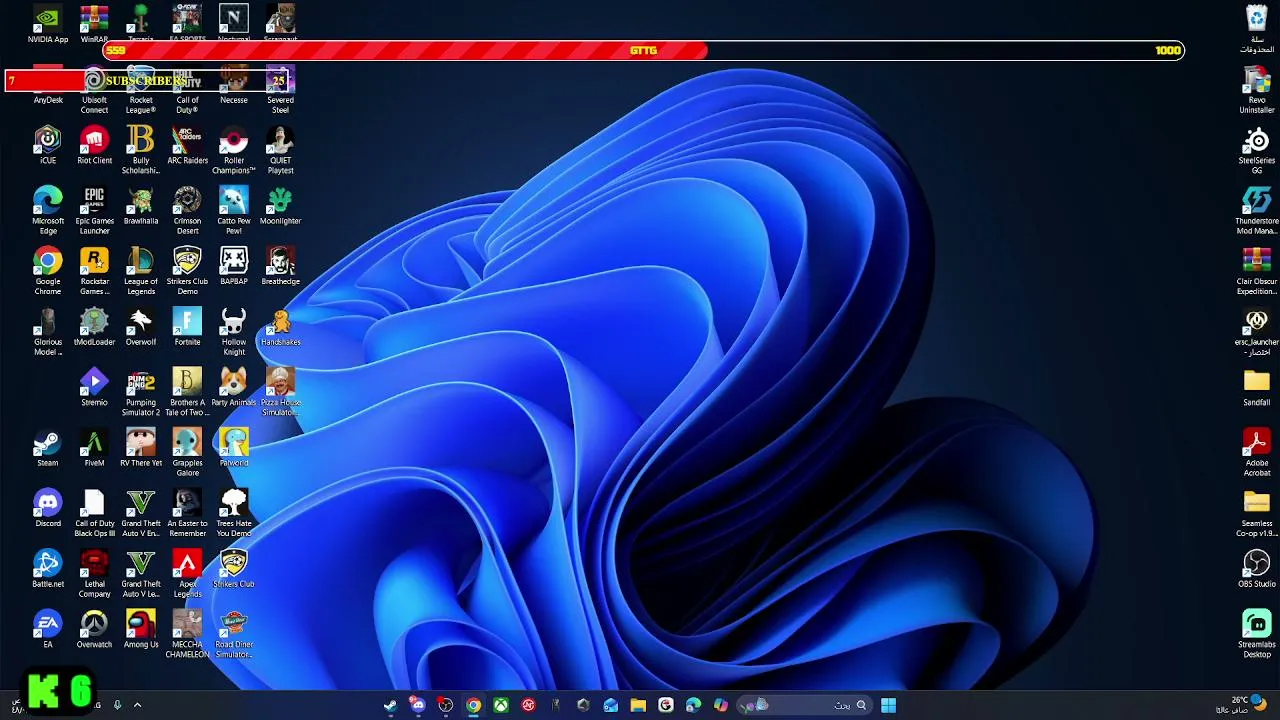Open the Recycle Bin on the desktop
The width and height of the screenshot is (1280, 720).
pyautogui.click(x=1257, y=30)
